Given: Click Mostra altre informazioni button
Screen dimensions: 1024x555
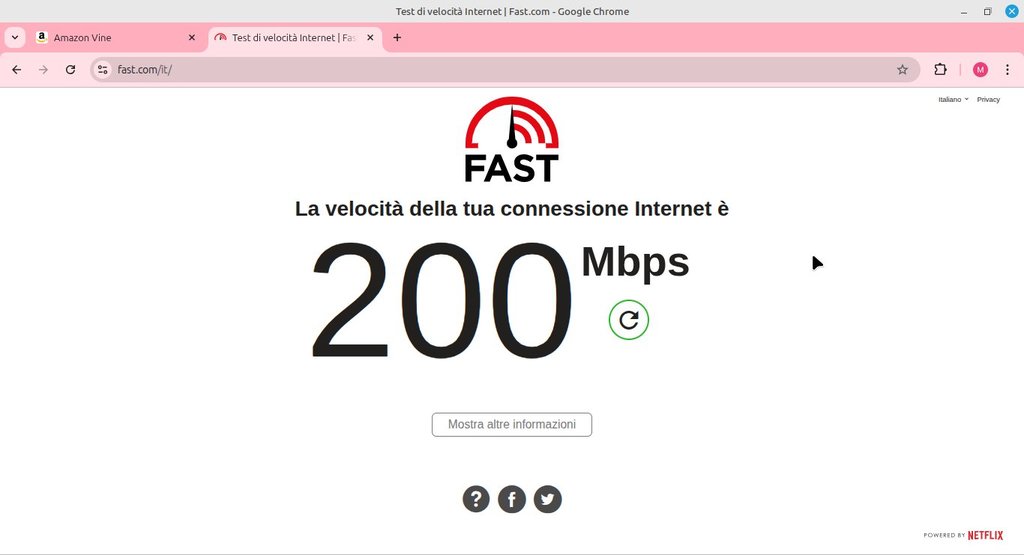Looking at the screenshot, I should (x=512, y=424).
